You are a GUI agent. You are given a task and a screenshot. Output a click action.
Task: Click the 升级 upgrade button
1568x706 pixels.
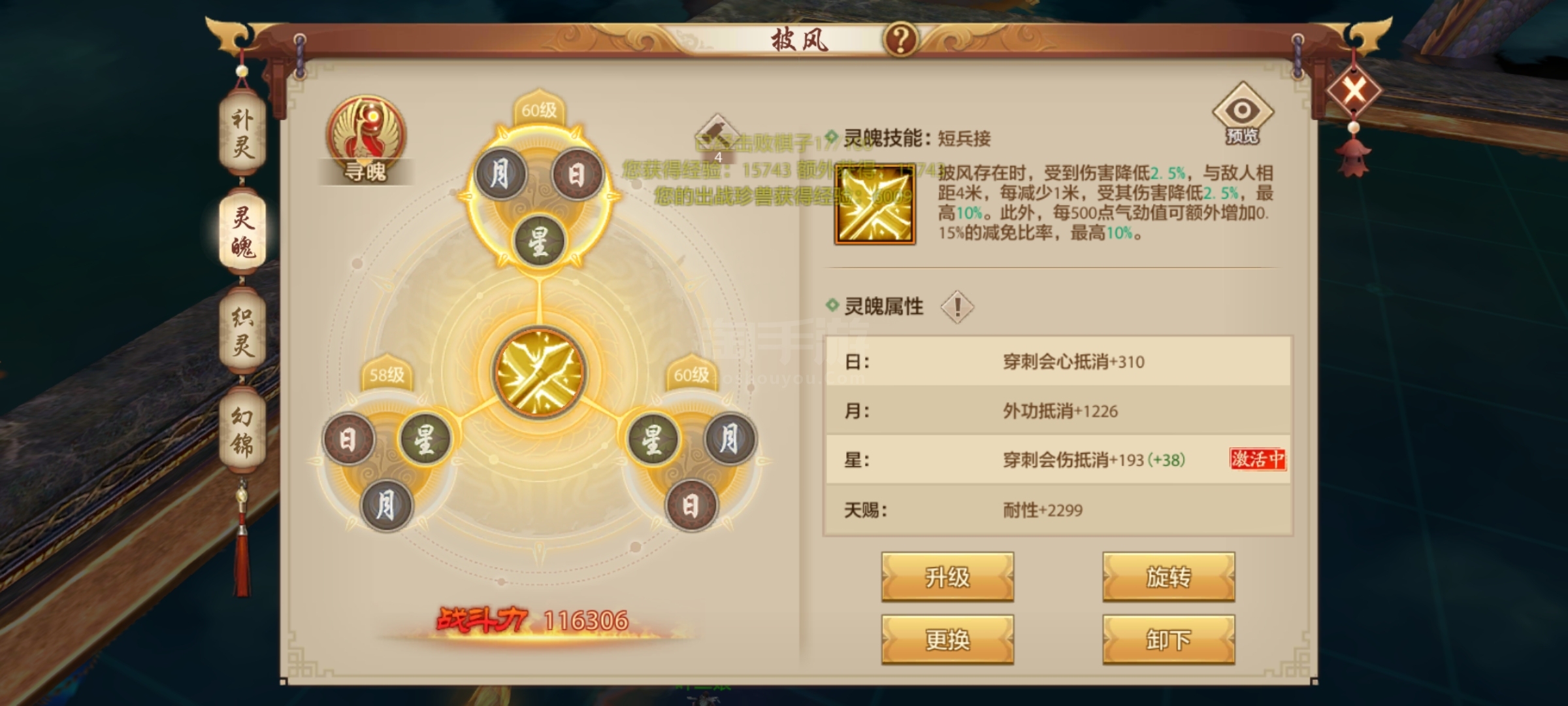[x=947, y=577]
